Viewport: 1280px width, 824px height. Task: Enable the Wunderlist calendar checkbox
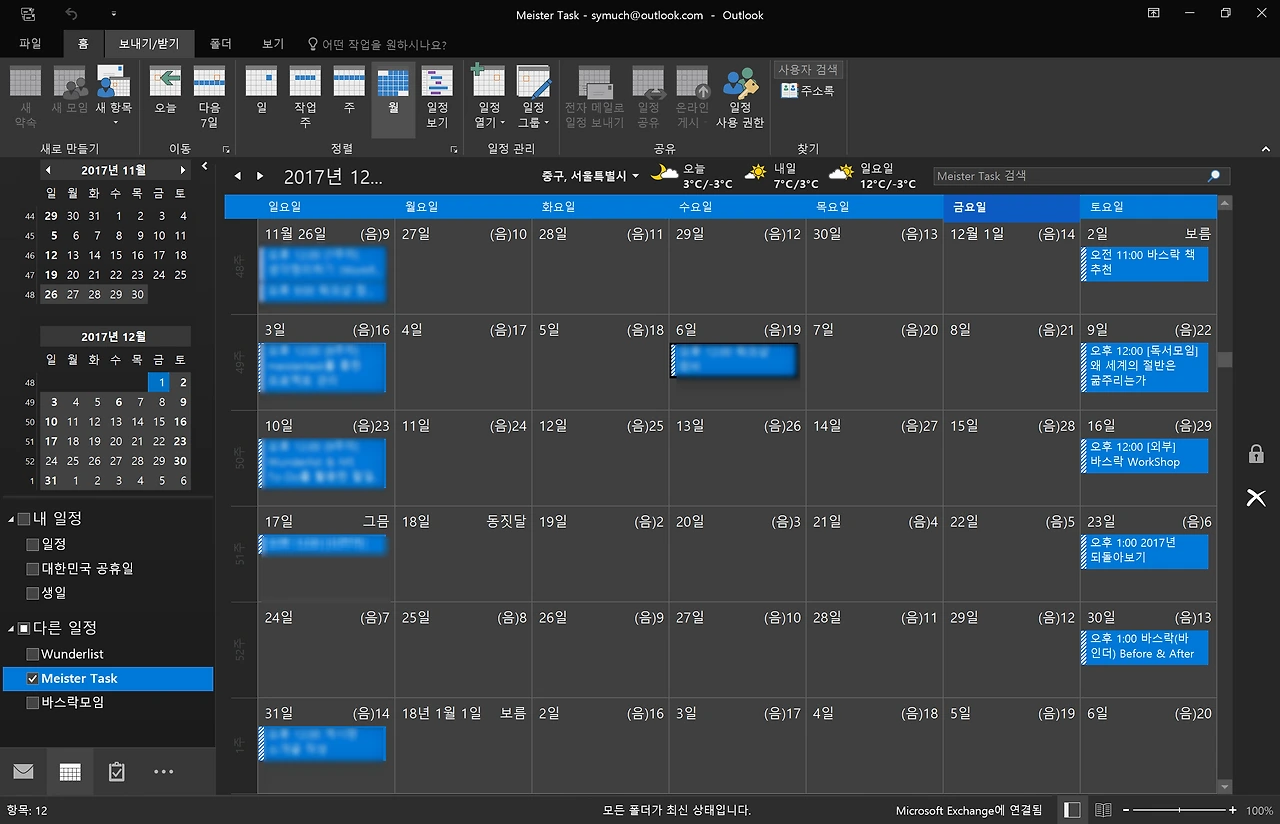[x=33, y=654]
